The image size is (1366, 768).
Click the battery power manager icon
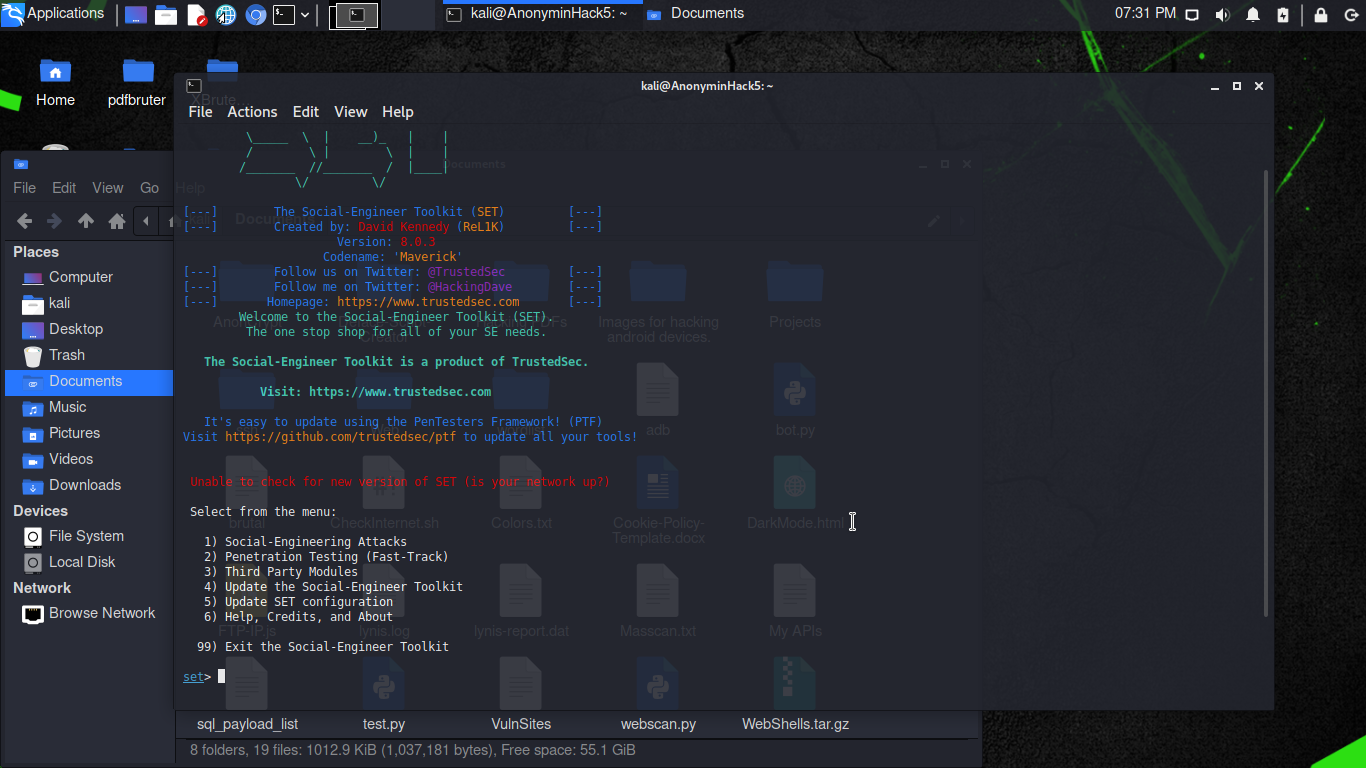(1283, 15)
